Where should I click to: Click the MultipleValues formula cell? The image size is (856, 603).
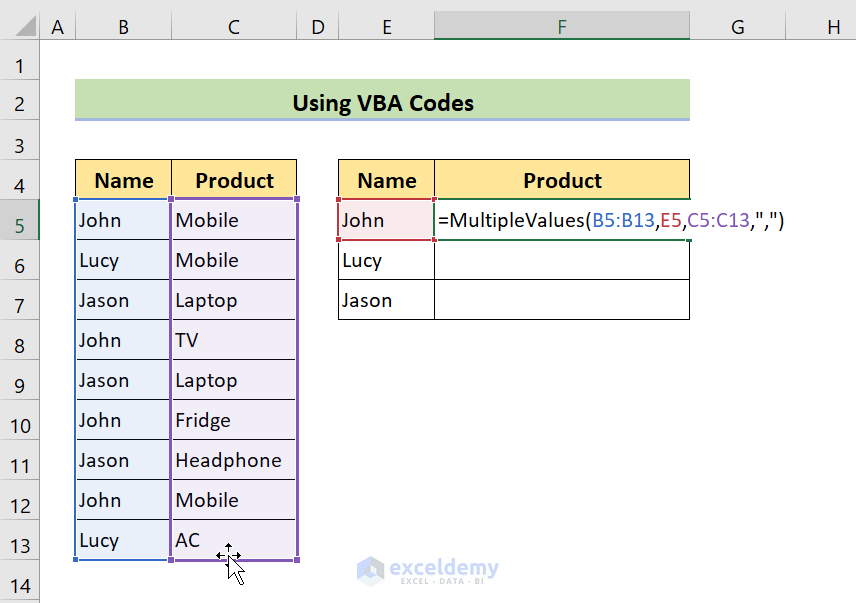[x=561, y=221]
